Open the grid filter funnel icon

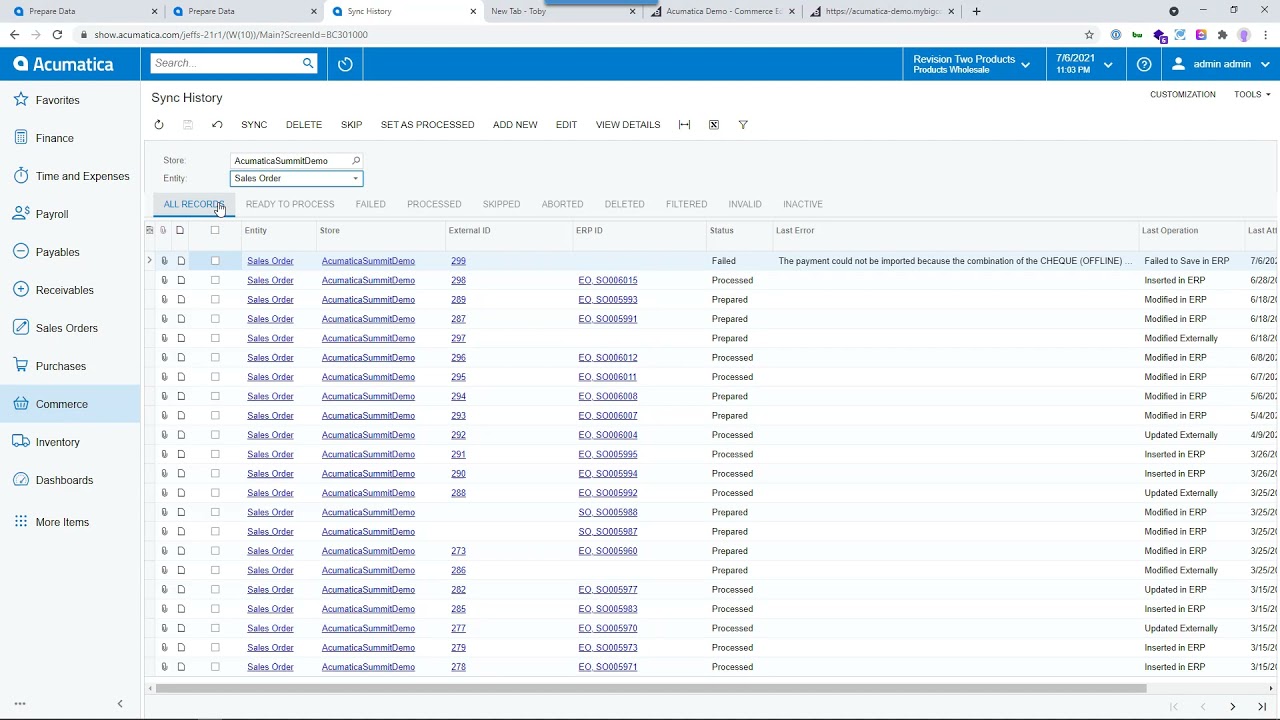pyautogui.click(x=743, y=125)
